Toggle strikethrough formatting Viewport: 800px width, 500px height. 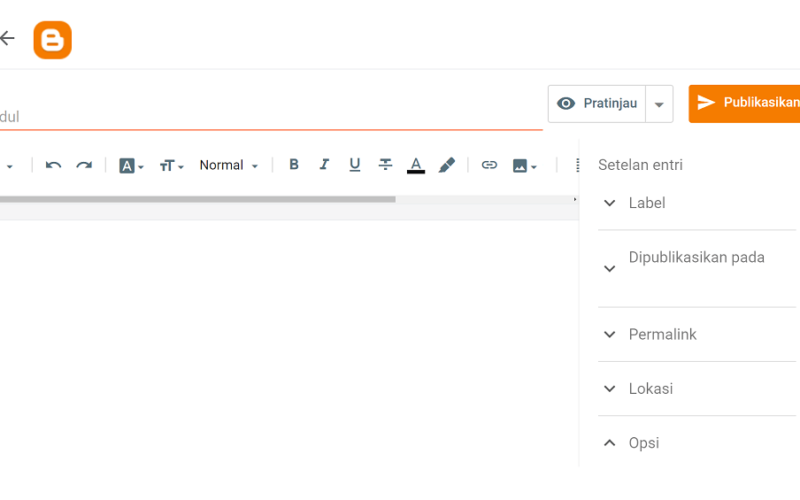(385, 164)
